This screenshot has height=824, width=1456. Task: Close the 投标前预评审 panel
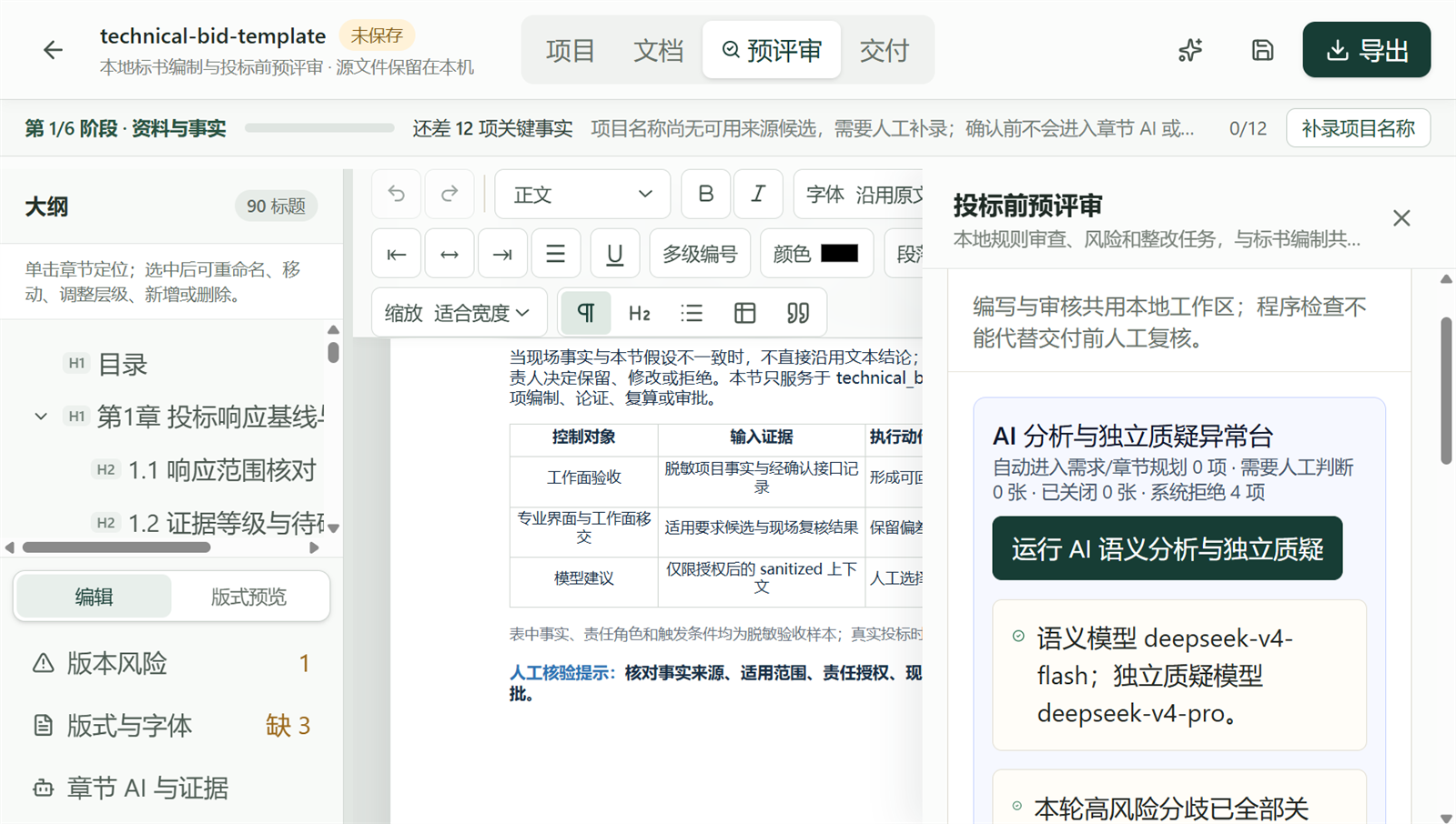coord(1401,218)
